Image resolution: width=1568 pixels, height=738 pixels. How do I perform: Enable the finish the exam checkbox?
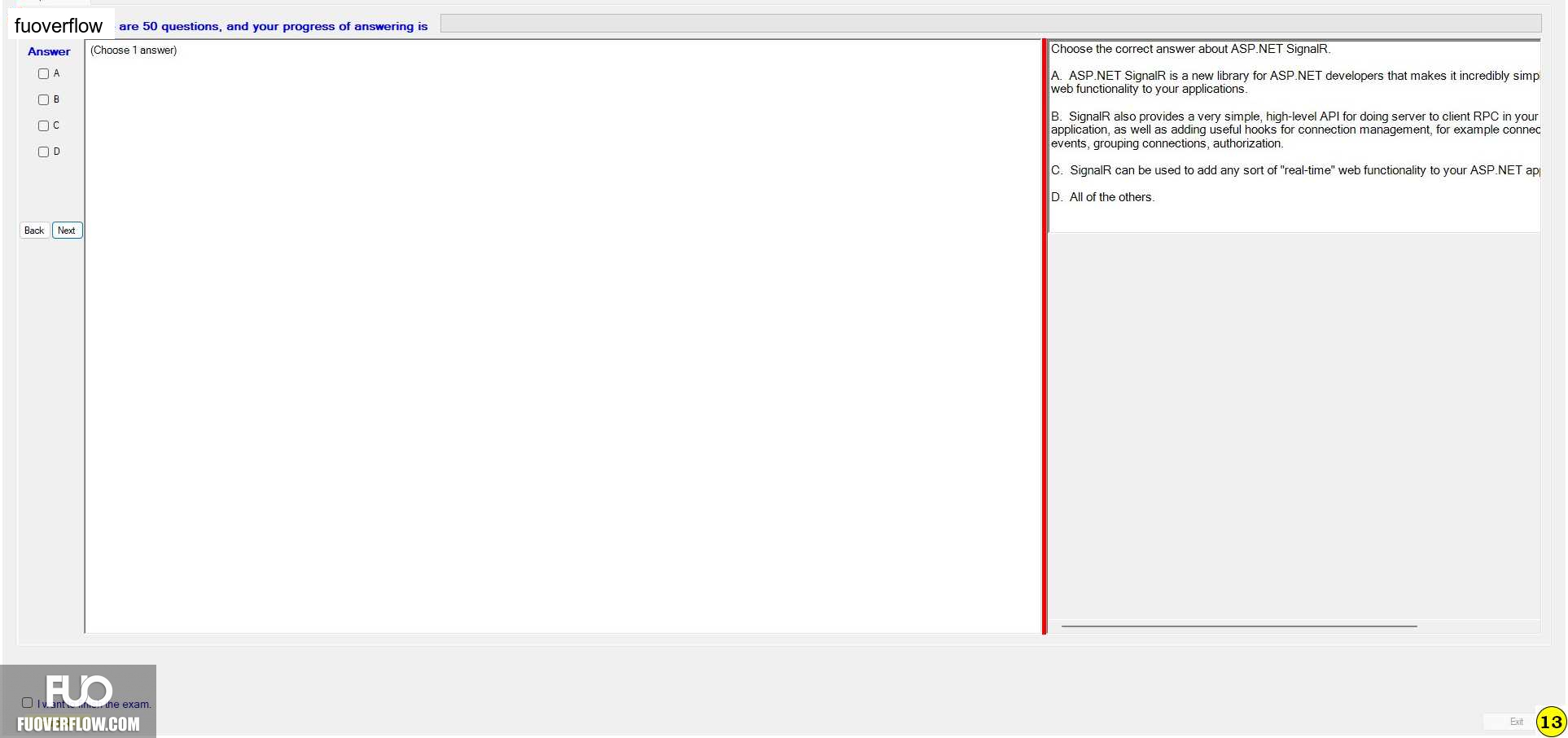(28, 703)
